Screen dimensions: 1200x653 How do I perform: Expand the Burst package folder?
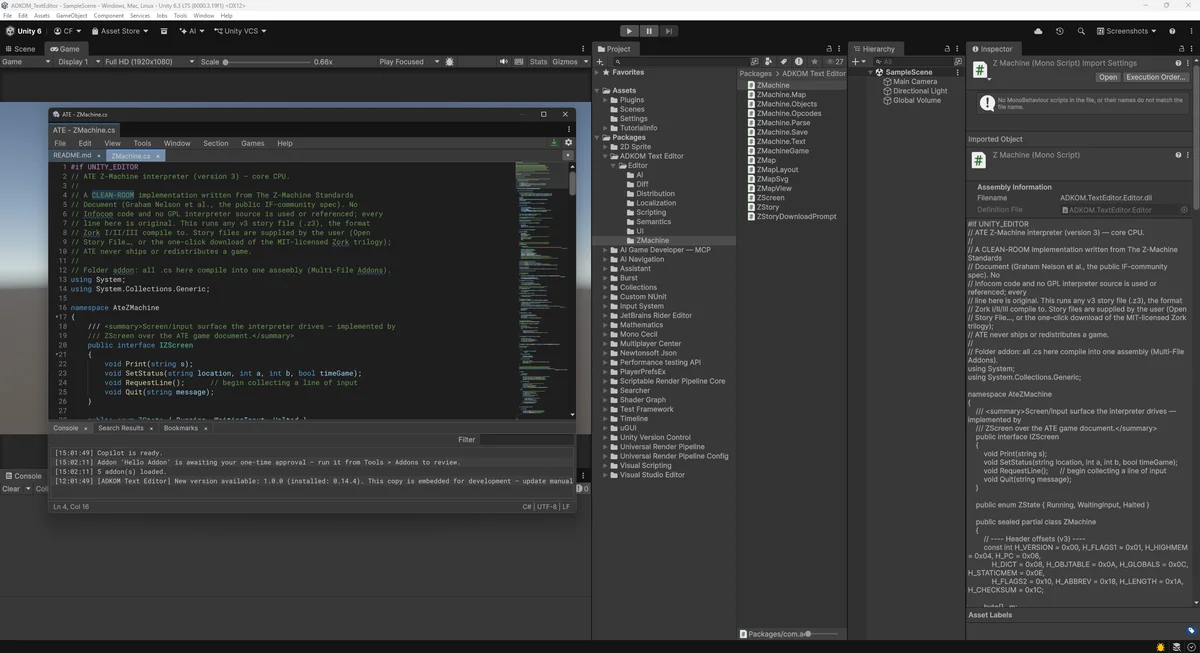click(x=606, y=278)
